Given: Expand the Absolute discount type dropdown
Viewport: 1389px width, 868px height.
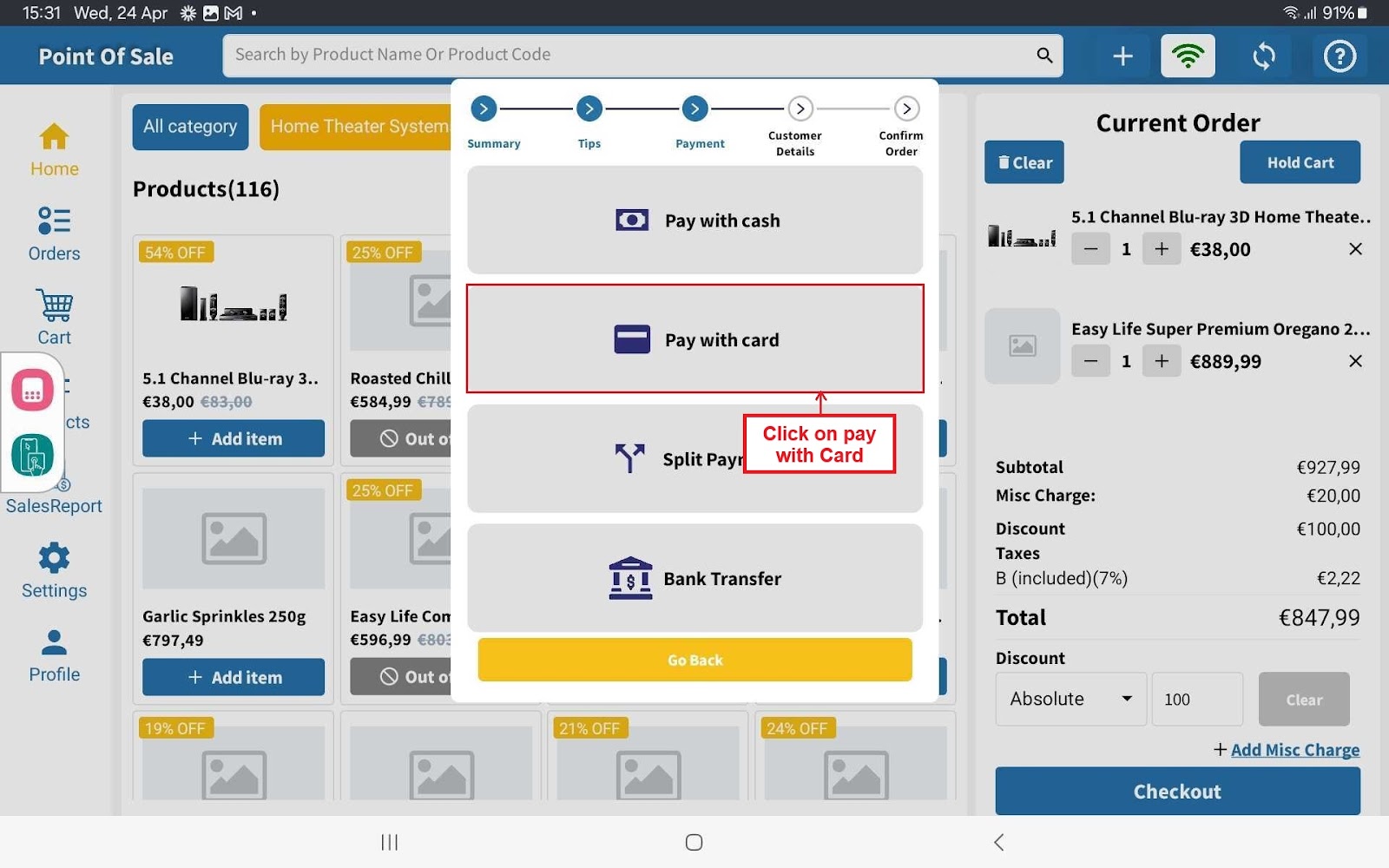Looking at the screenshot, I should 1070,699.
